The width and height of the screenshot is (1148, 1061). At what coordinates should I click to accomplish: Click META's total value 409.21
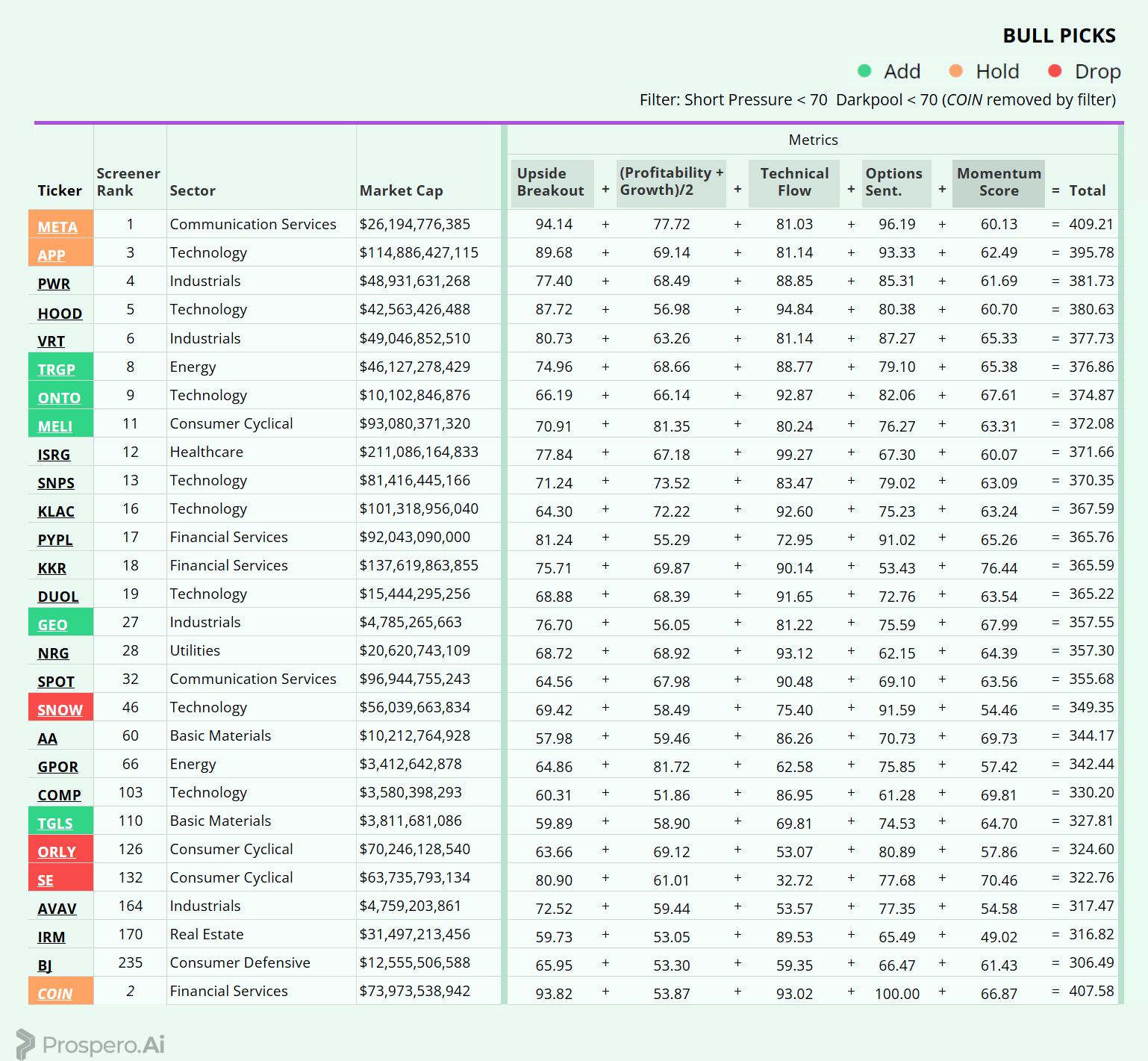1091,224
